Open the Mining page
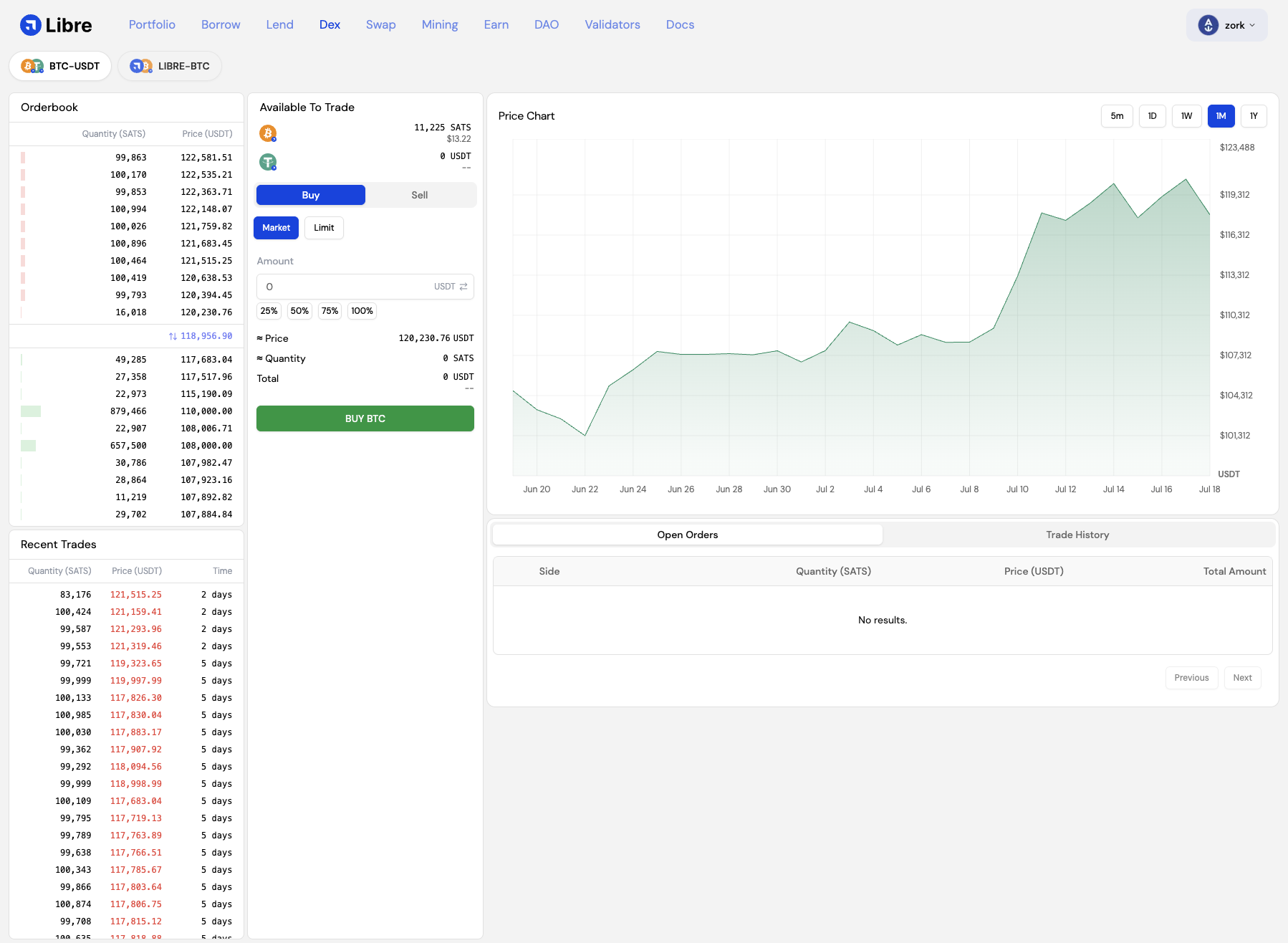The image size is (1288, 943). (x=440, y=24)
